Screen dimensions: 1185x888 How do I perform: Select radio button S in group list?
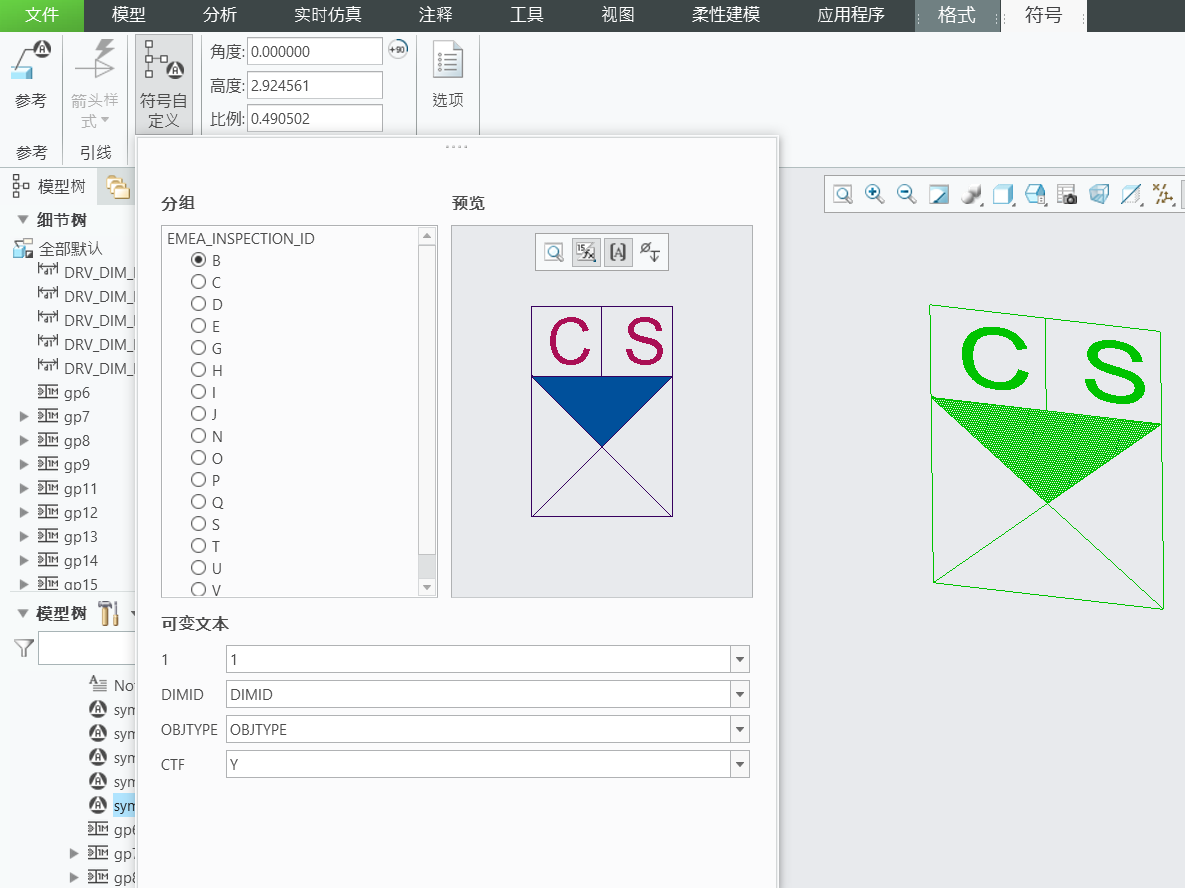[x=199, y=524]
